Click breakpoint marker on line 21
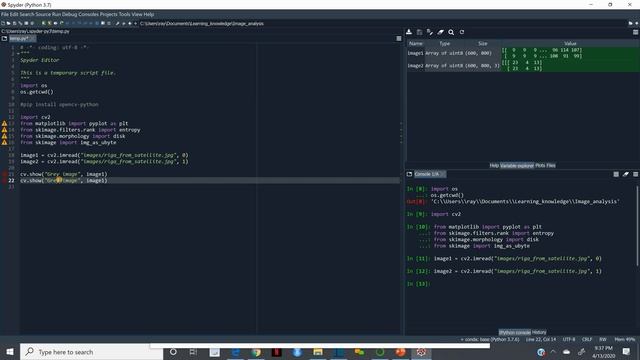 [4, 174]
